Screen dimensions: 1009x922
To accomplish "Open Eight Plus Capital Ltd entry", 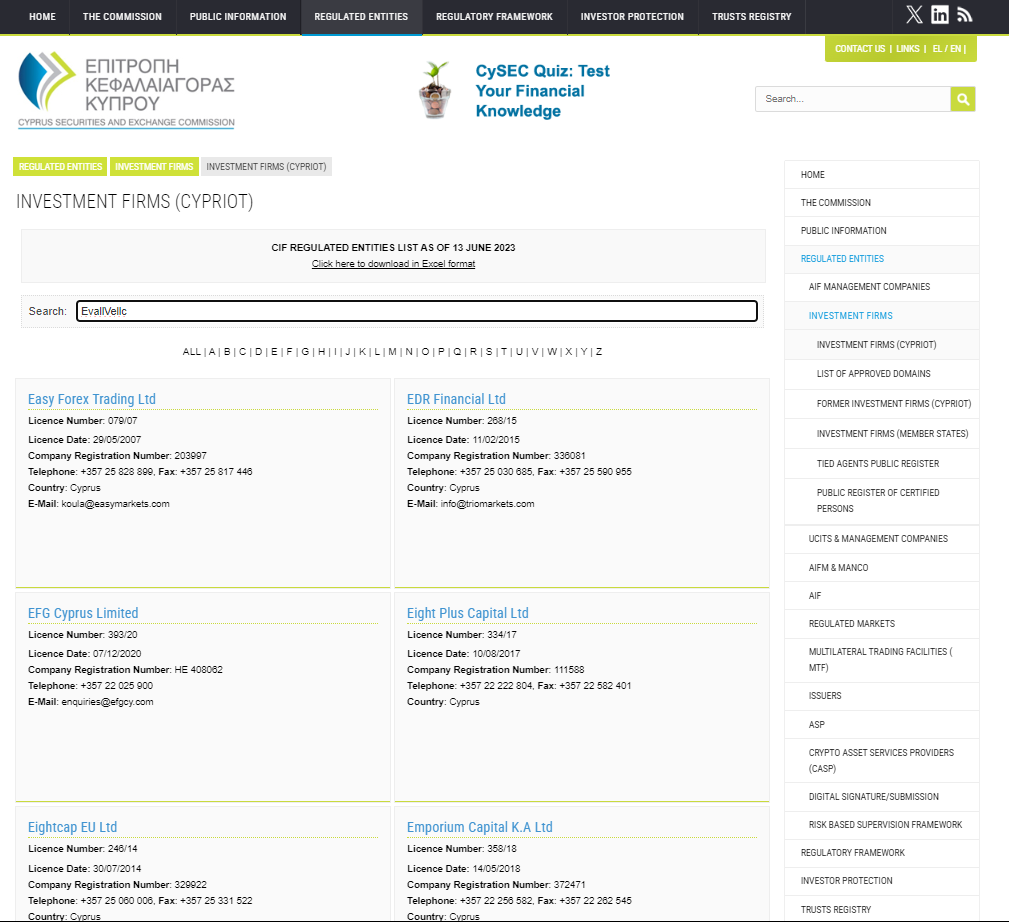I will tap(468, 613).
